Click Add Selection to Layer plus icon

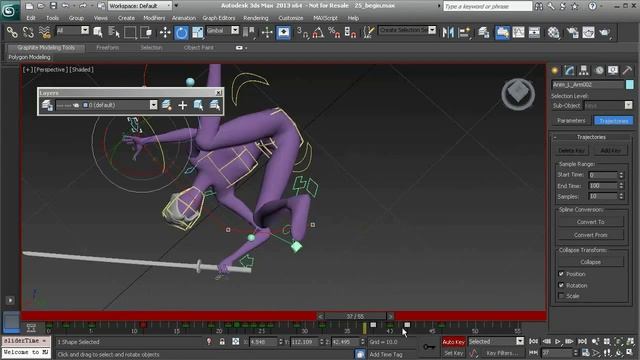point(182,105)
